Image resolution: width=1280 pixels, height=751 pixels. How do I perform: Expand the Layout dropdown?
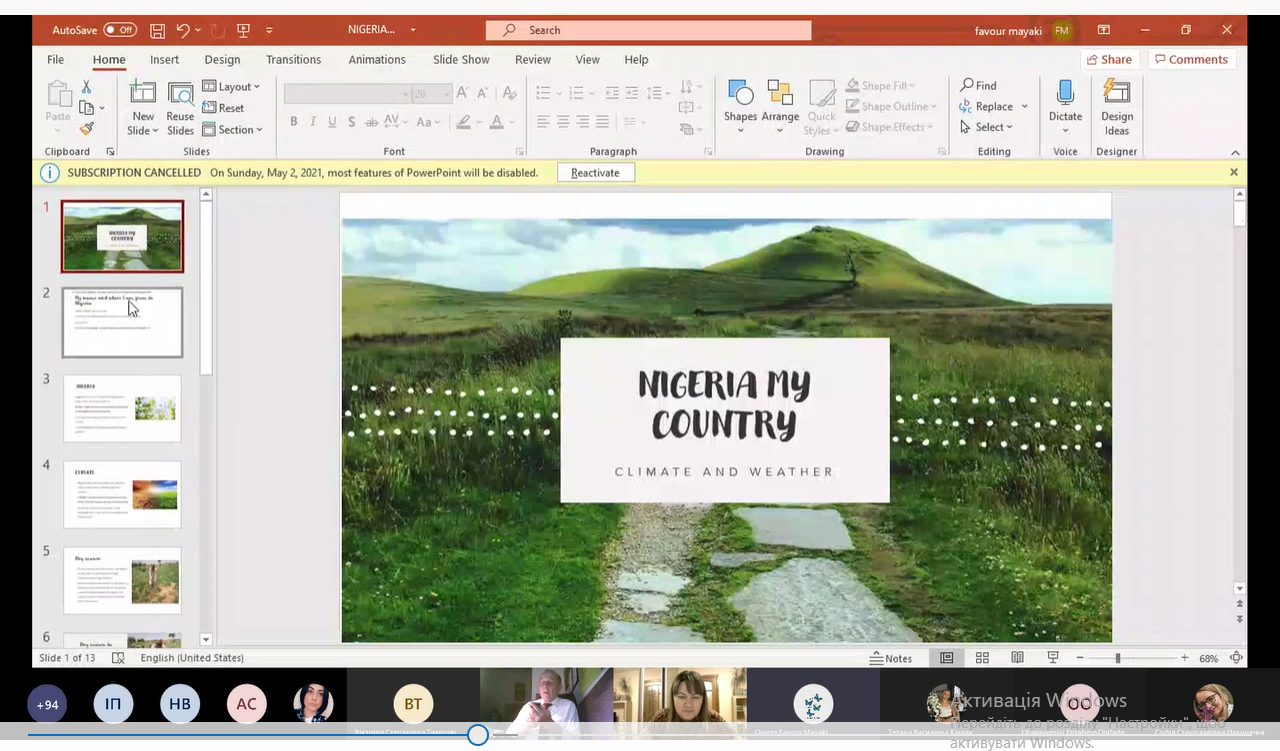coord(231,87)
